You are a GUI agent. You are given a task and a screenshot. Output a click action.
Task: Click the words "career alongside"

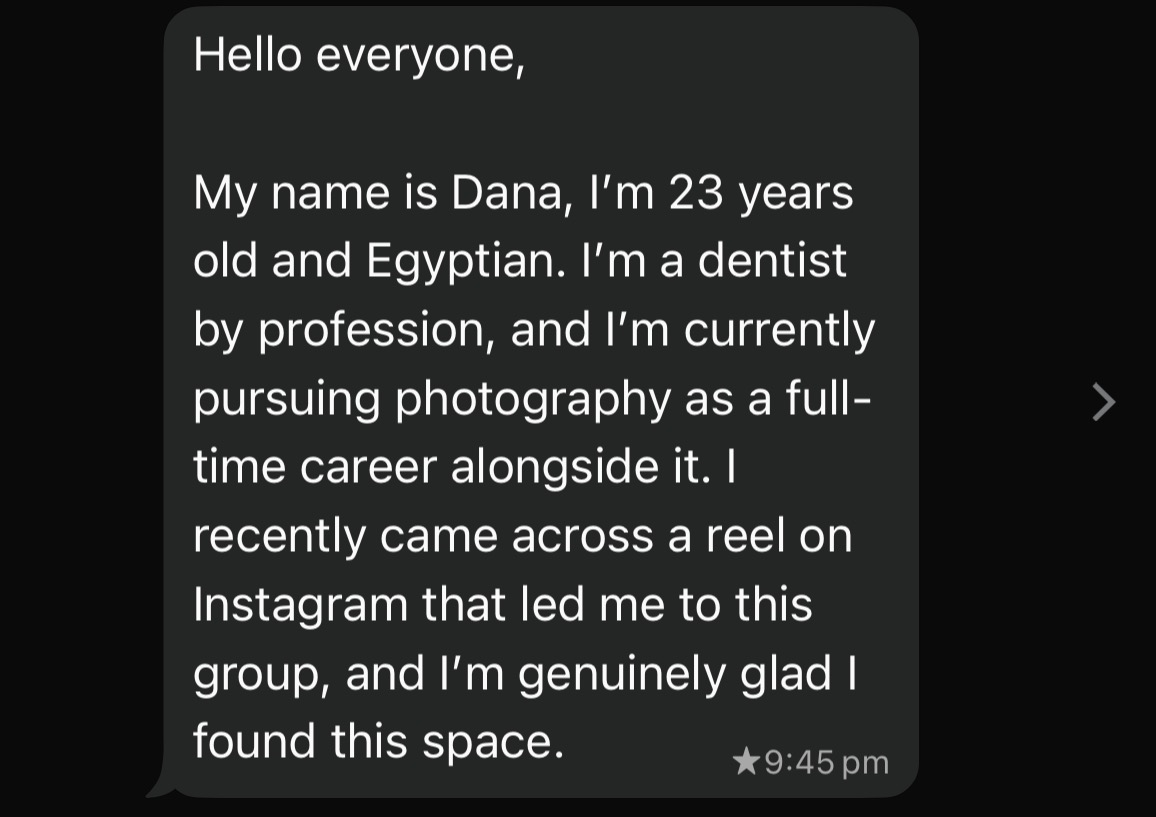[x=479, y=468]
